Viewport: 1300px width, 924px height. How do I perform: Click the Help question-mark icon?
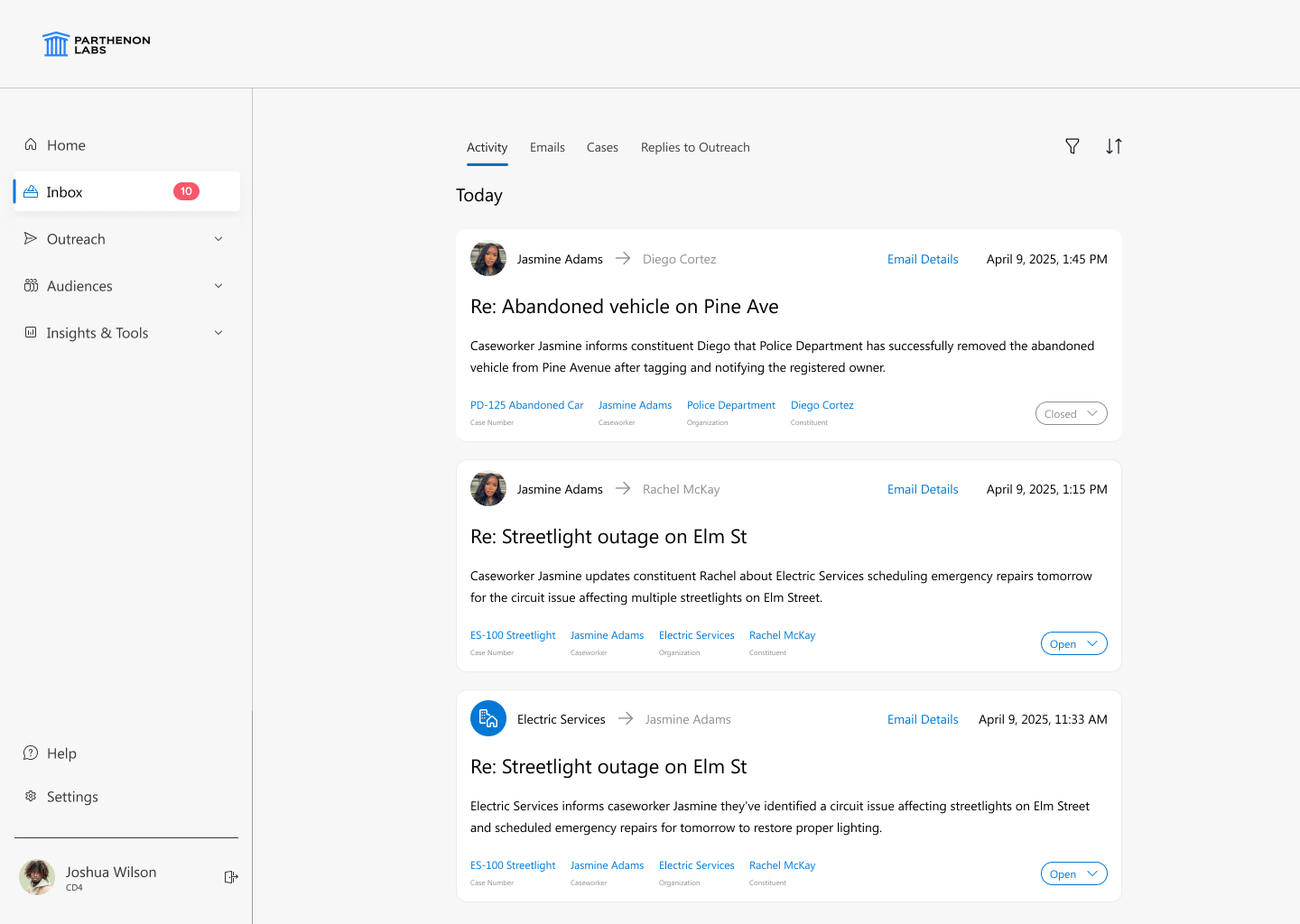coord(31,753)
